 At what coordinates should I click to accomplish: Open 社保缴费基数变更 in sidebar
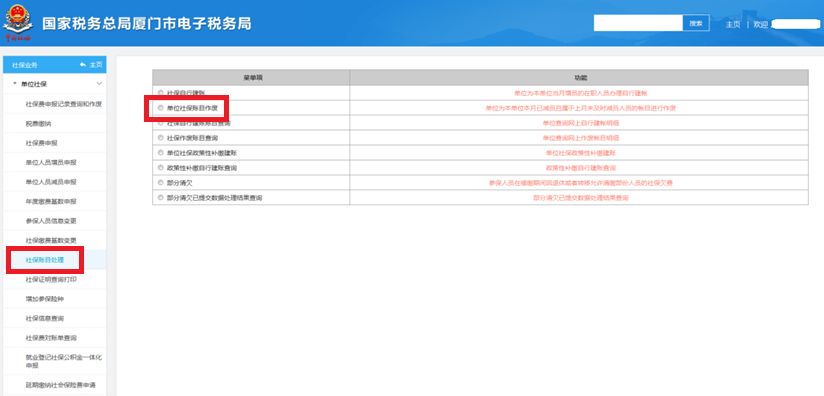point(51,241)
